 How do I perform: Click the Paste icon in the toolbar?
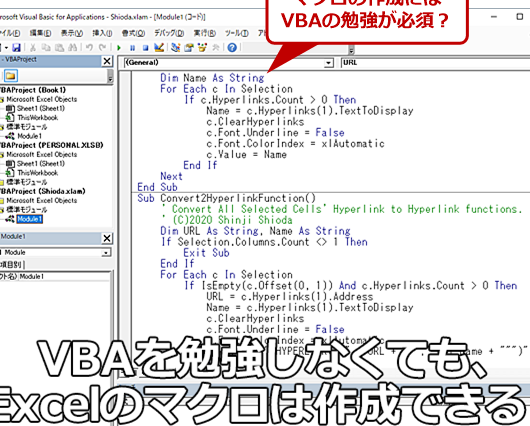tap(59, 47)
